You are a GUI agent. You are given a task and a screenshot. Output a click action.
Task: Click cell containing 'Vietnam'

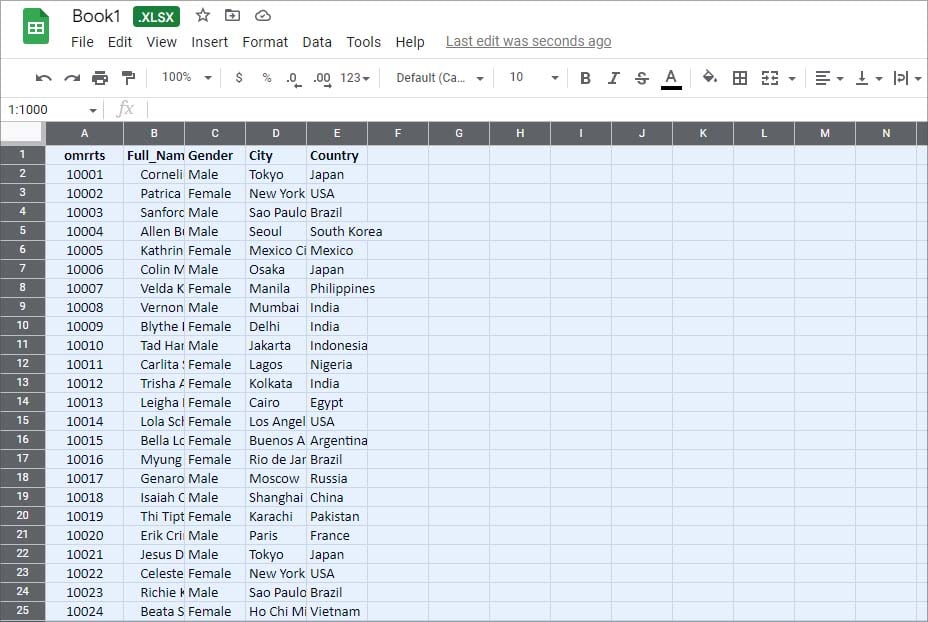337,611
